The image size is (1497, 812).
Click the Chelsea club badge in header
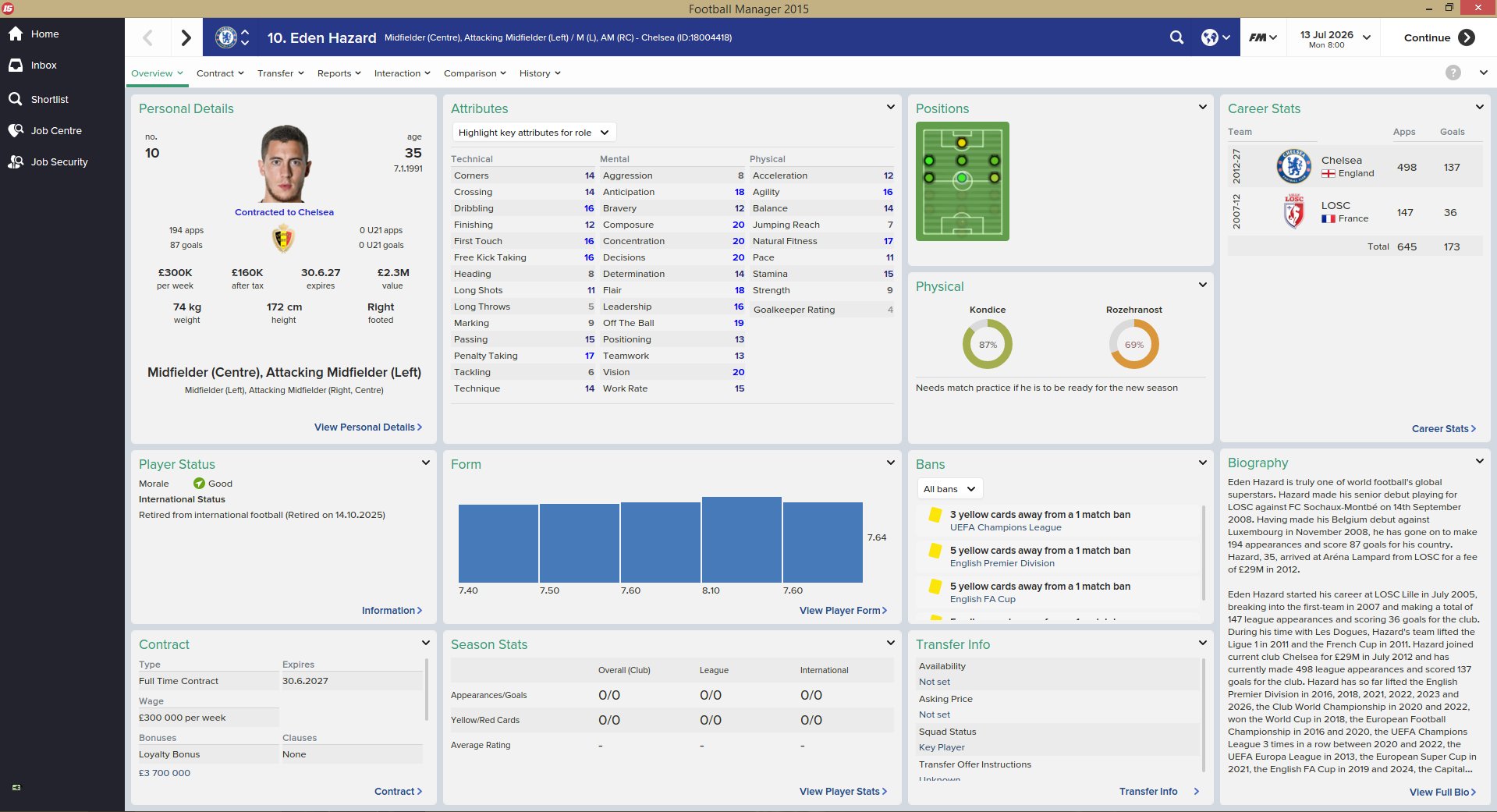pyautogui.click(x=225, y=37)
